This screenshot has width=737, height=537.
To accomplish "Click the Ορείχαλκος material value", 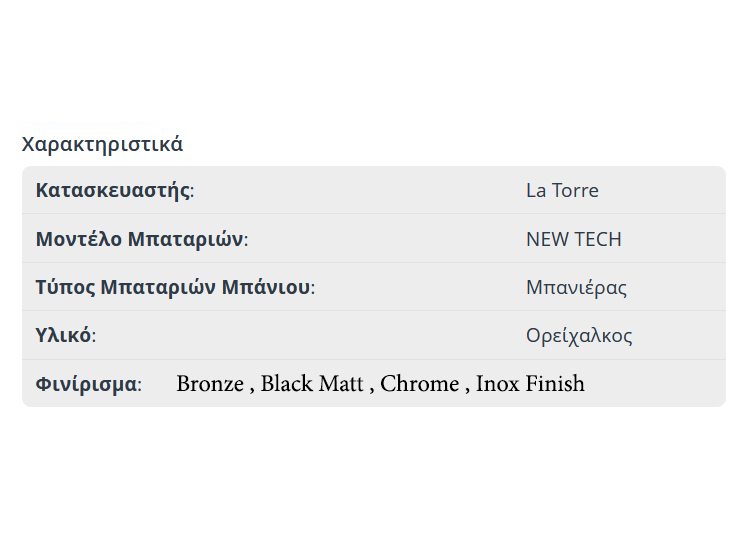I will [x=579, y=336].
